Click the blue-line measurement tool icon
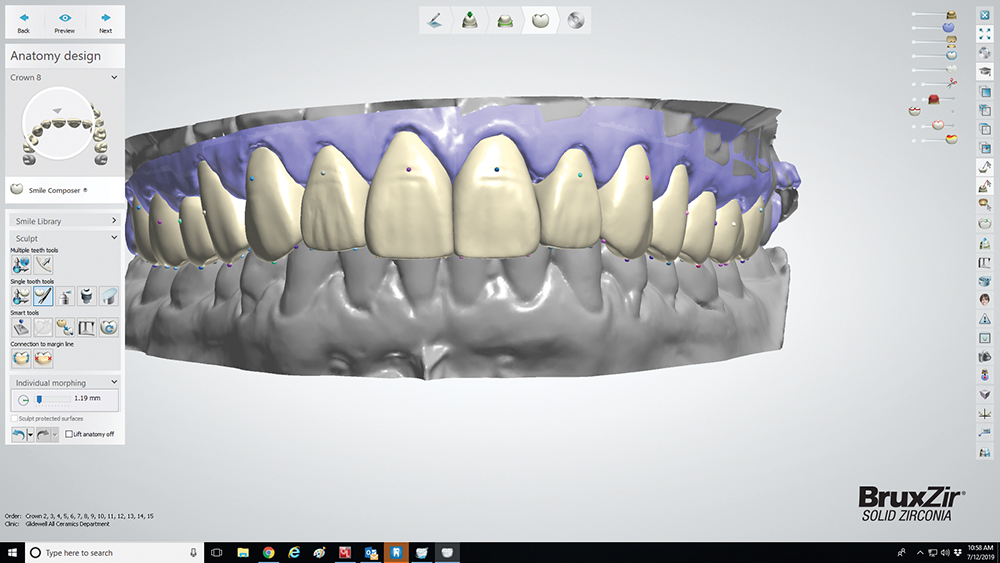The height and width of the screenshot is (563, 1000). [x=985, y=167]
